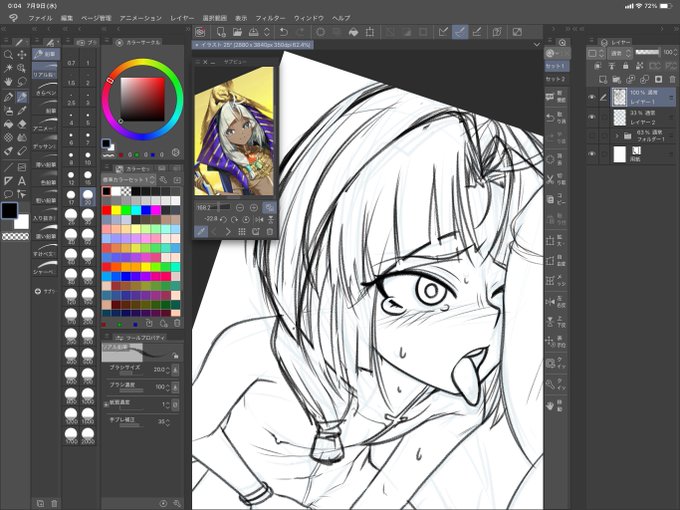Open the ファイル menu
Image resolution: width=680 pixels, height=510 pixels.
(40, 18)
